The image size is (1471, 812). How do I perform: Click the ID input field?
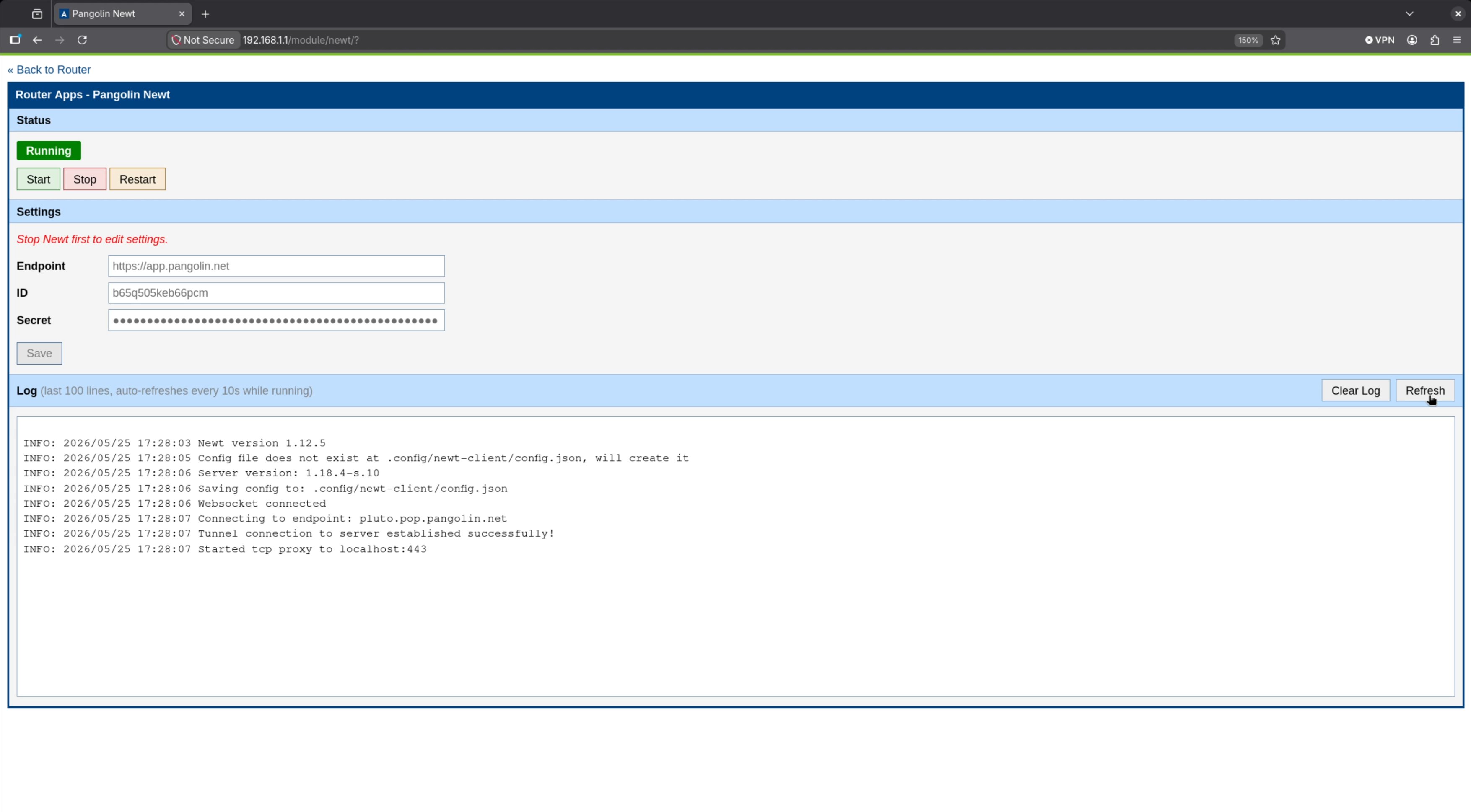coord(276,293)
